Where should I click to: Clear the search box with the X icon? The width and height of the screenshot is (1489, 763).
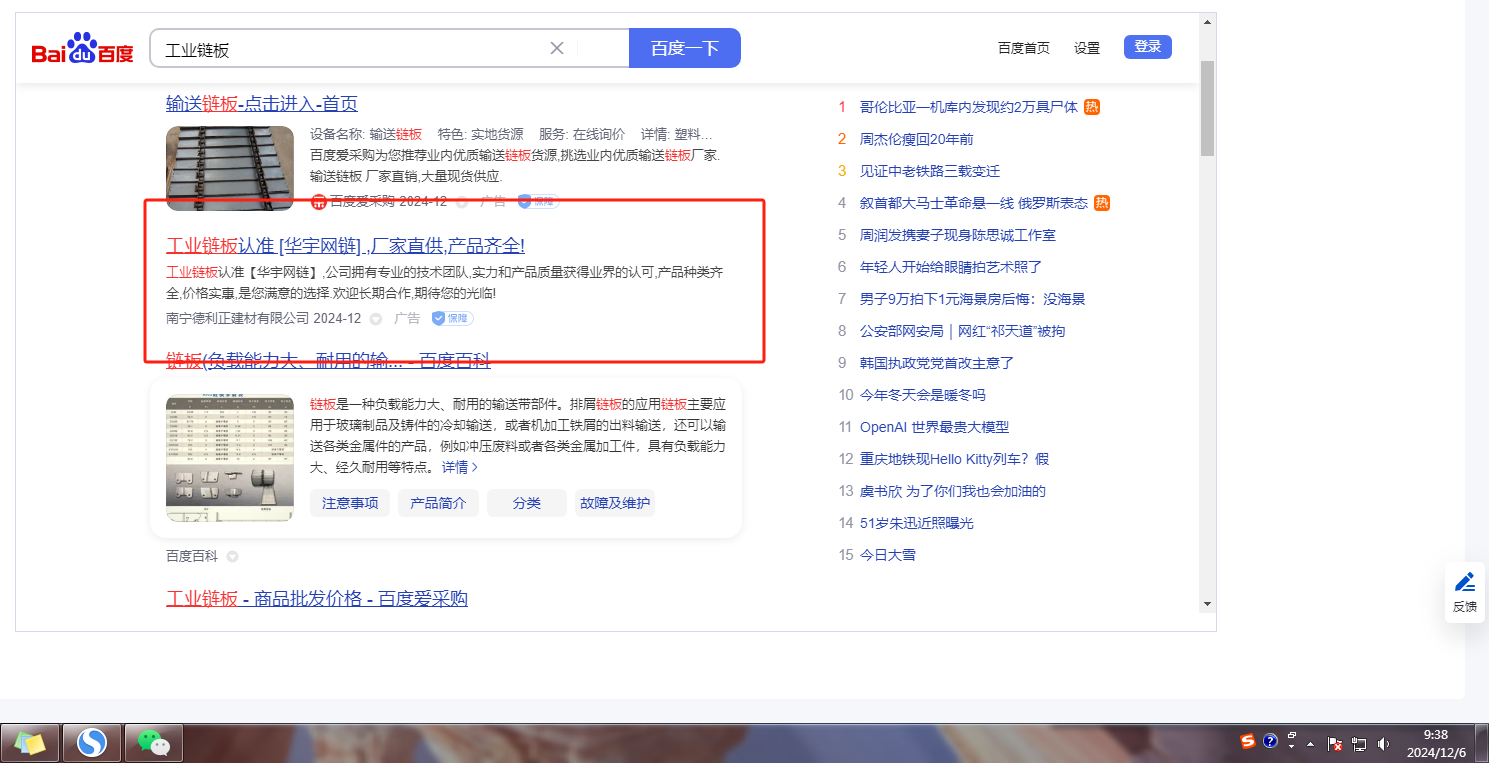click(x=557, y=48)
